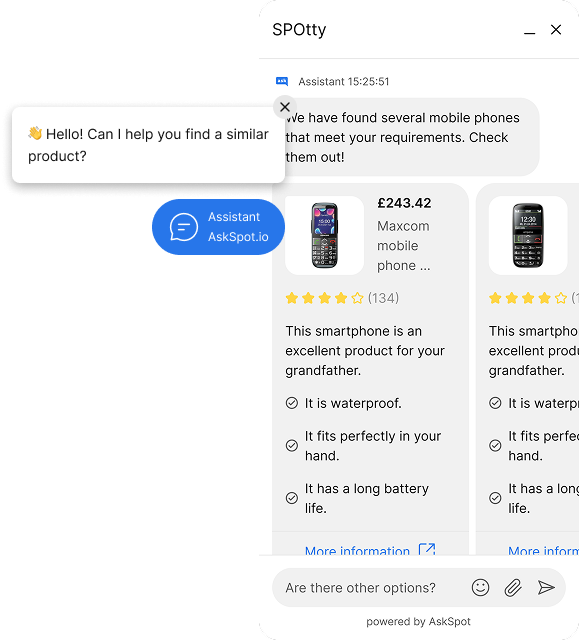Open More information link for Maxcom phone
Viewport: 579px width, 640px height.
click(x=357, y=550)
